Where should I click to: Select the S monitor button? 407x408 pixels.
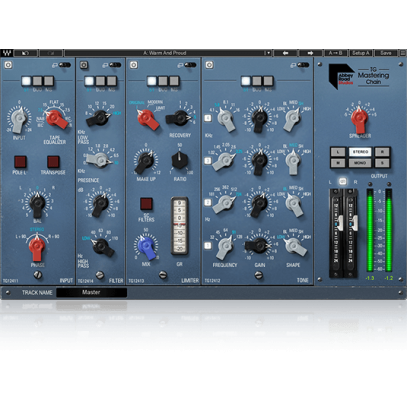382,163
